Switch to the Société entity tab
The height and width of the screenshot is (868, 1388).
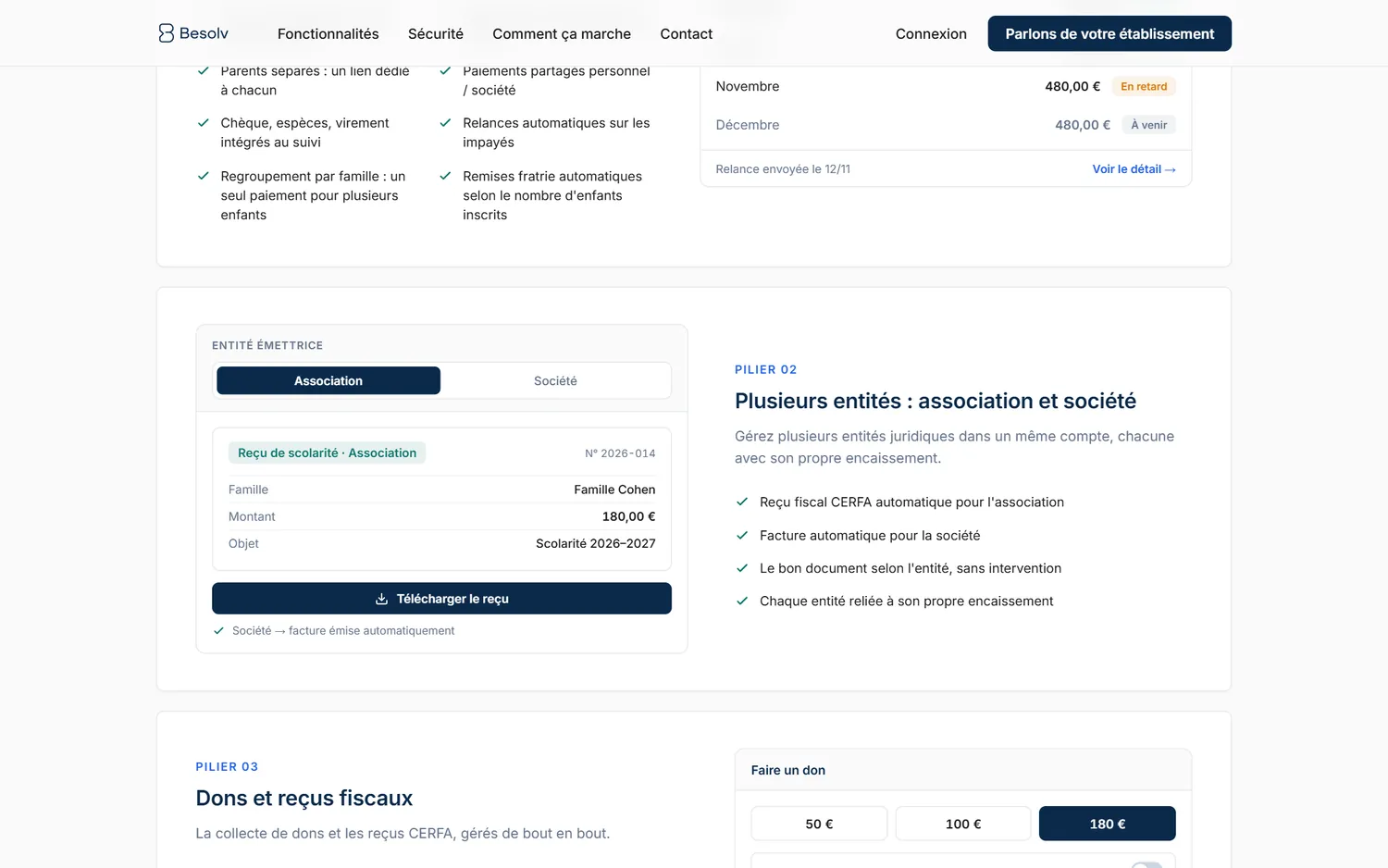tap(555, 380)
